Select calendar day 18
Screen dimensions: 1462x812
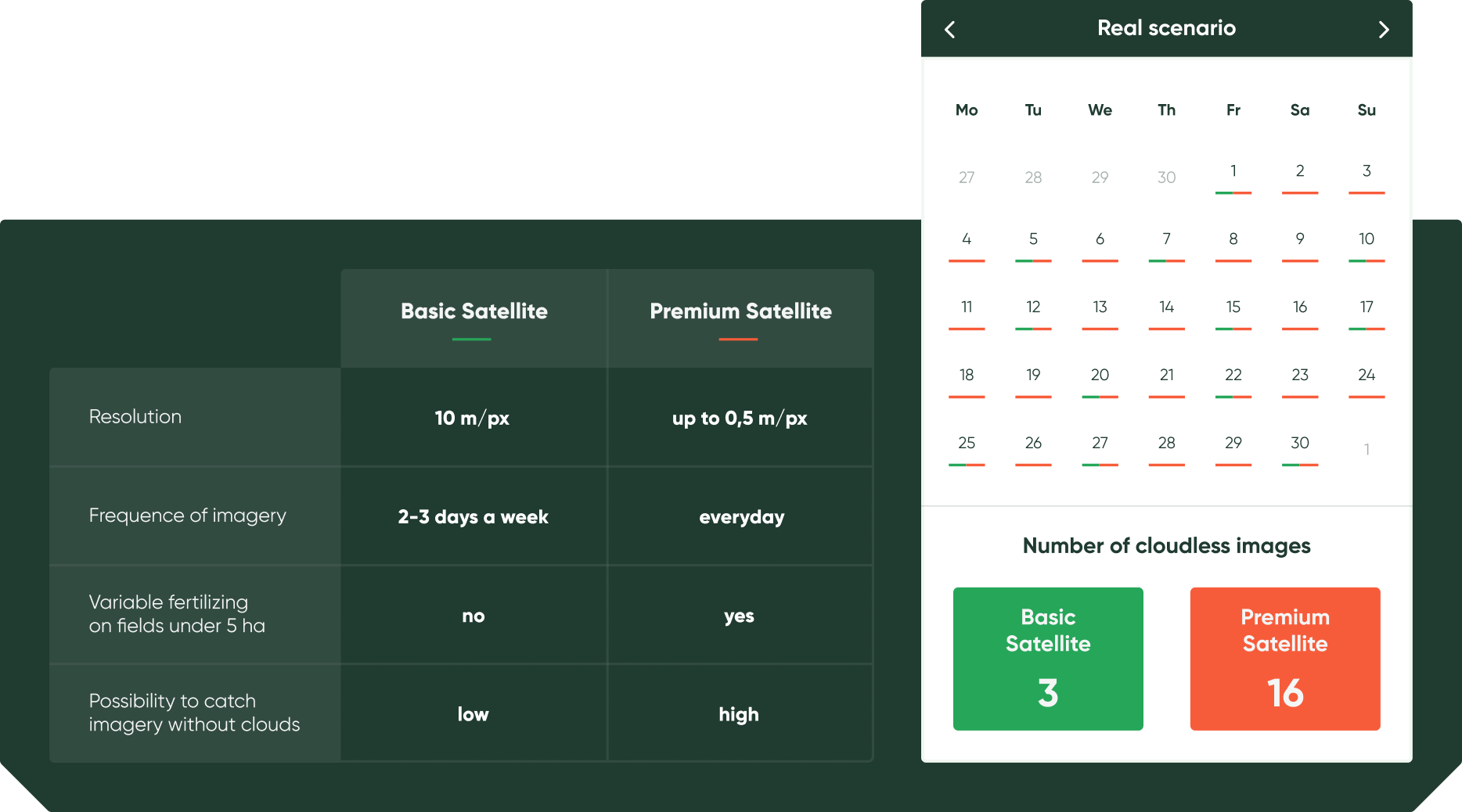(x=967, y=381)
